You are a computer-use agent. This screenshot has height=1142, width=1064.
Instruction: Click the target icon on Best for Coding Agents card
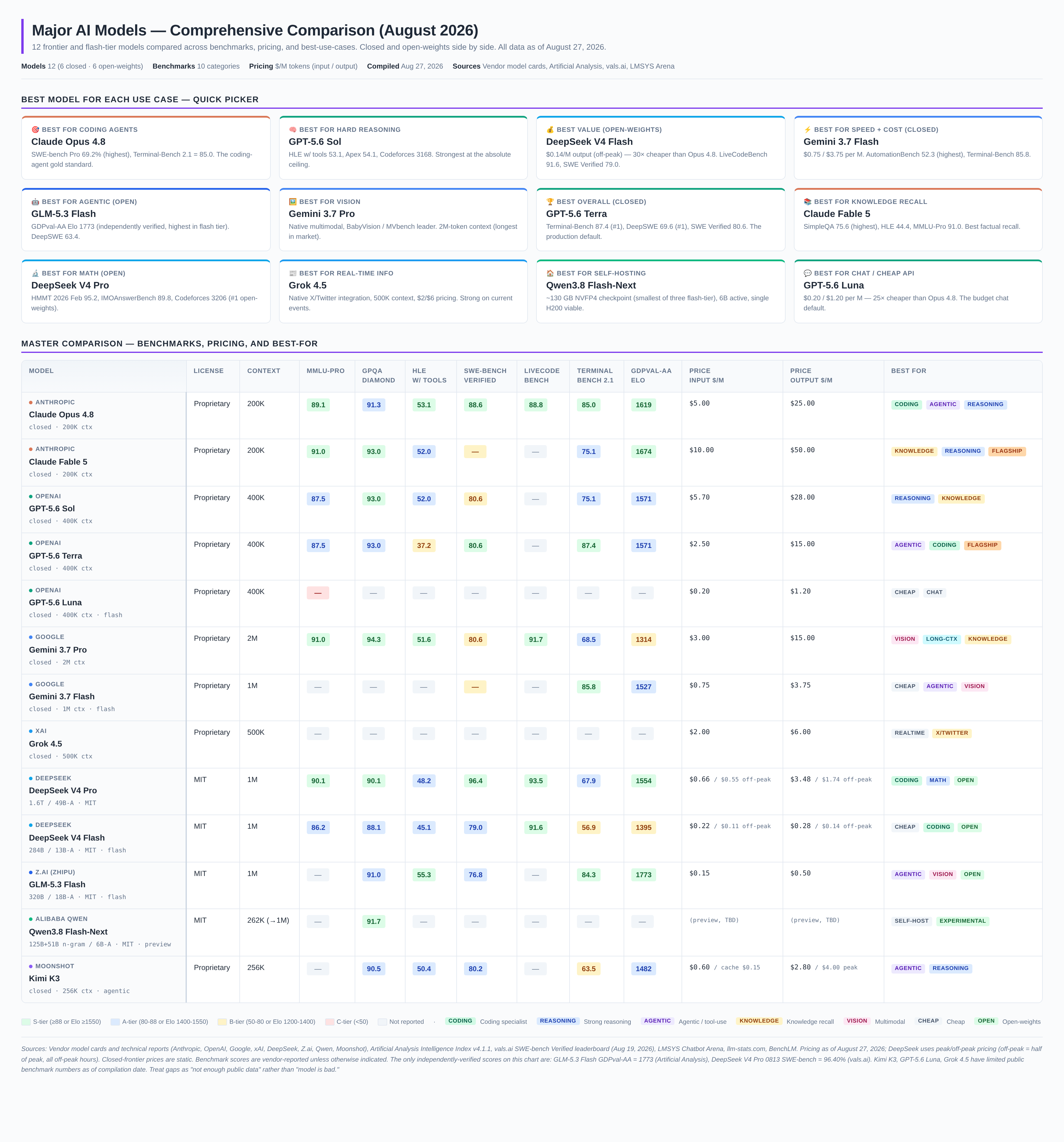coord(35,130)
